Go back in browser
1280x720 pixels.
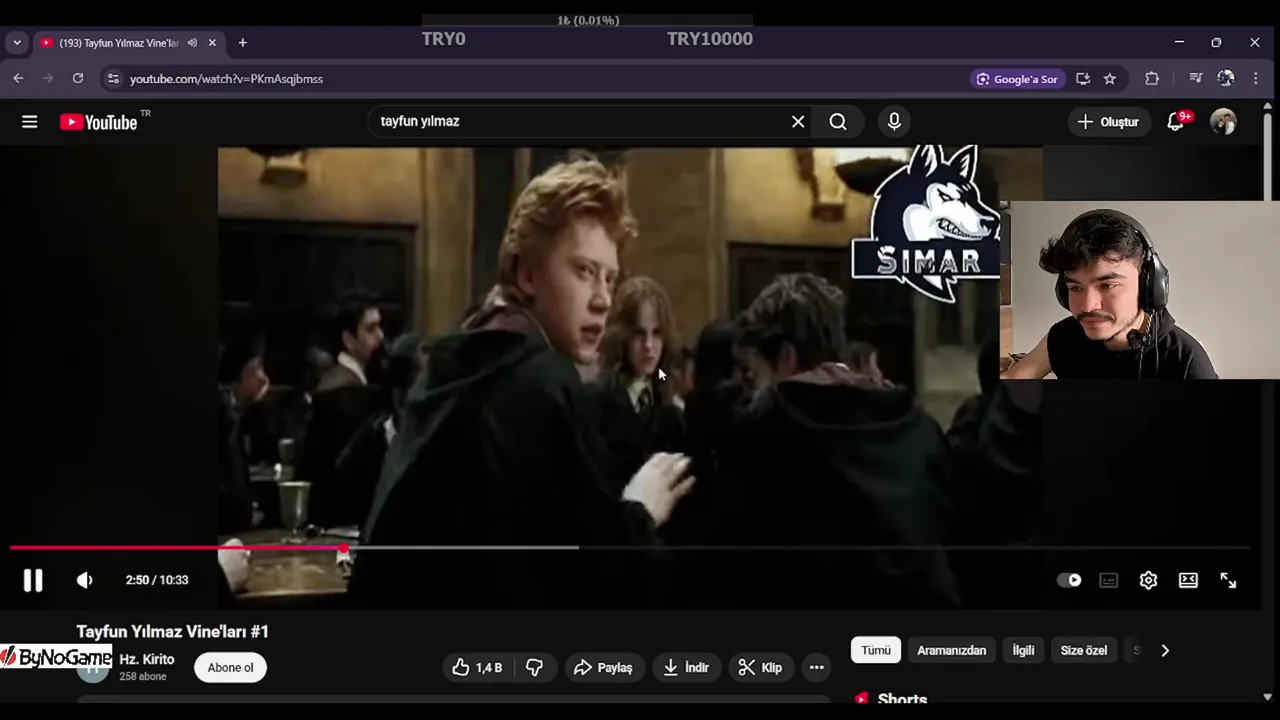(18, 78)
